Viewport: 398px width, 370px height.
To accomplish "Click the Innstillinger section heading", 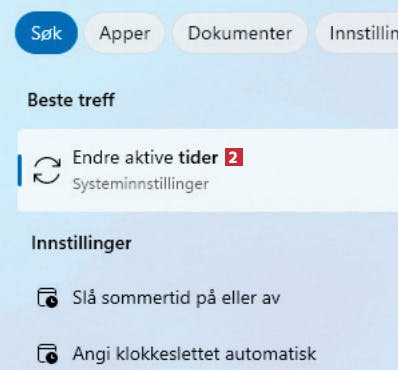I will tap(81, 243).
